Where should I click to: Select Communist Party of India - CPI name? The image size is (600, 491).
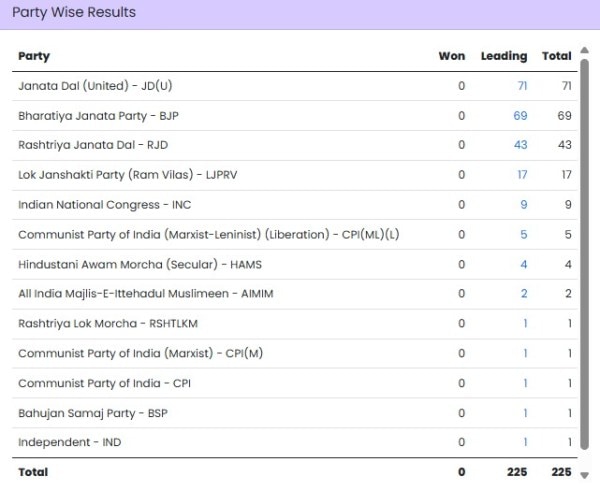tap(104, 383)
